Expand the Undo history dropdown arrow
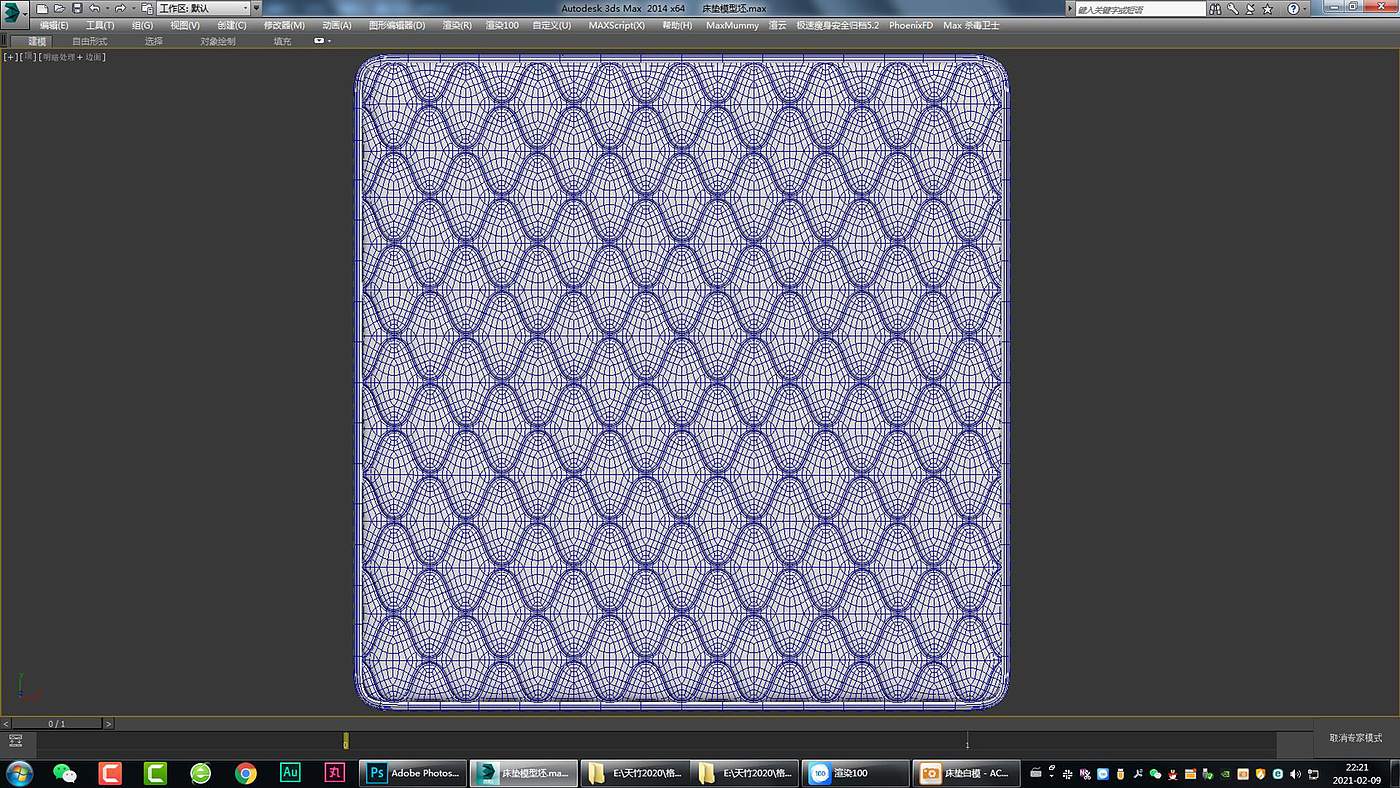Screen dimensions: 1400x788 click(x=106, y=8)
